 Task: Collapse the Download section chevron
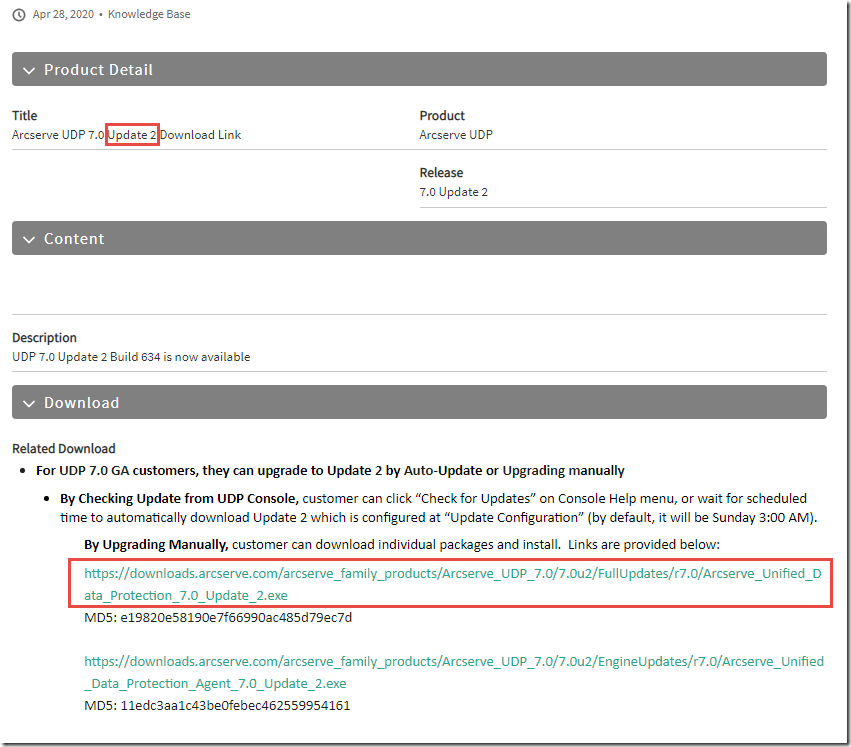[x=28, y=403]
